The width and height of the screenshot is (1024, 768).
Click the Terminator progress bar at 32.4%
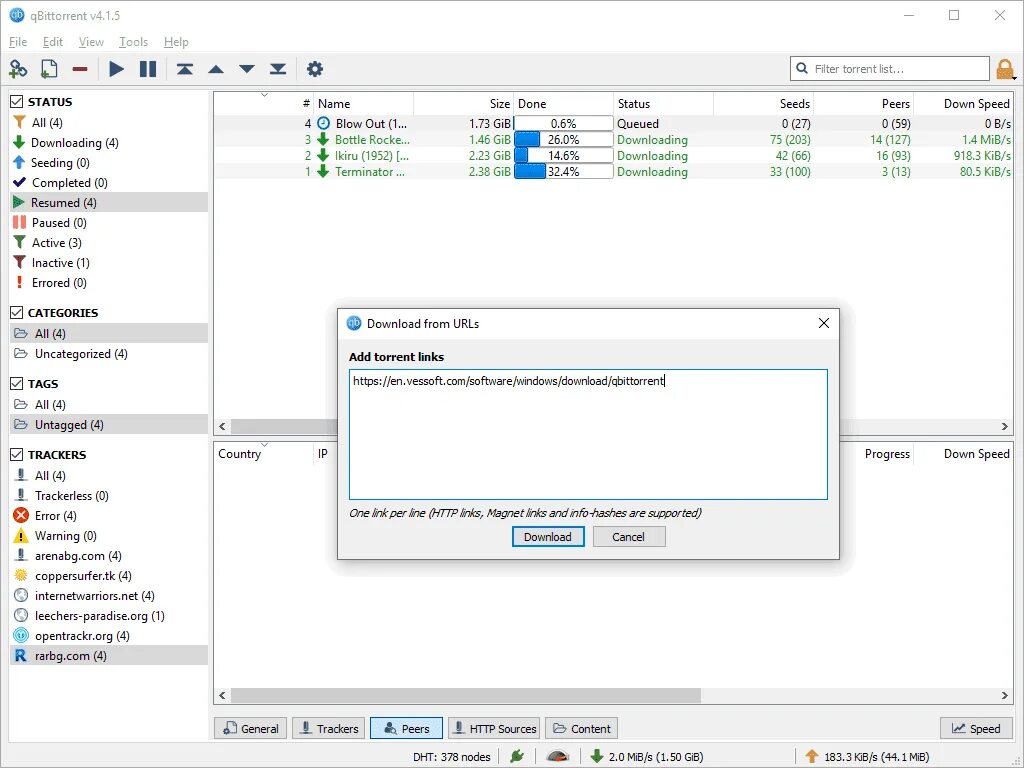point(564,172)
